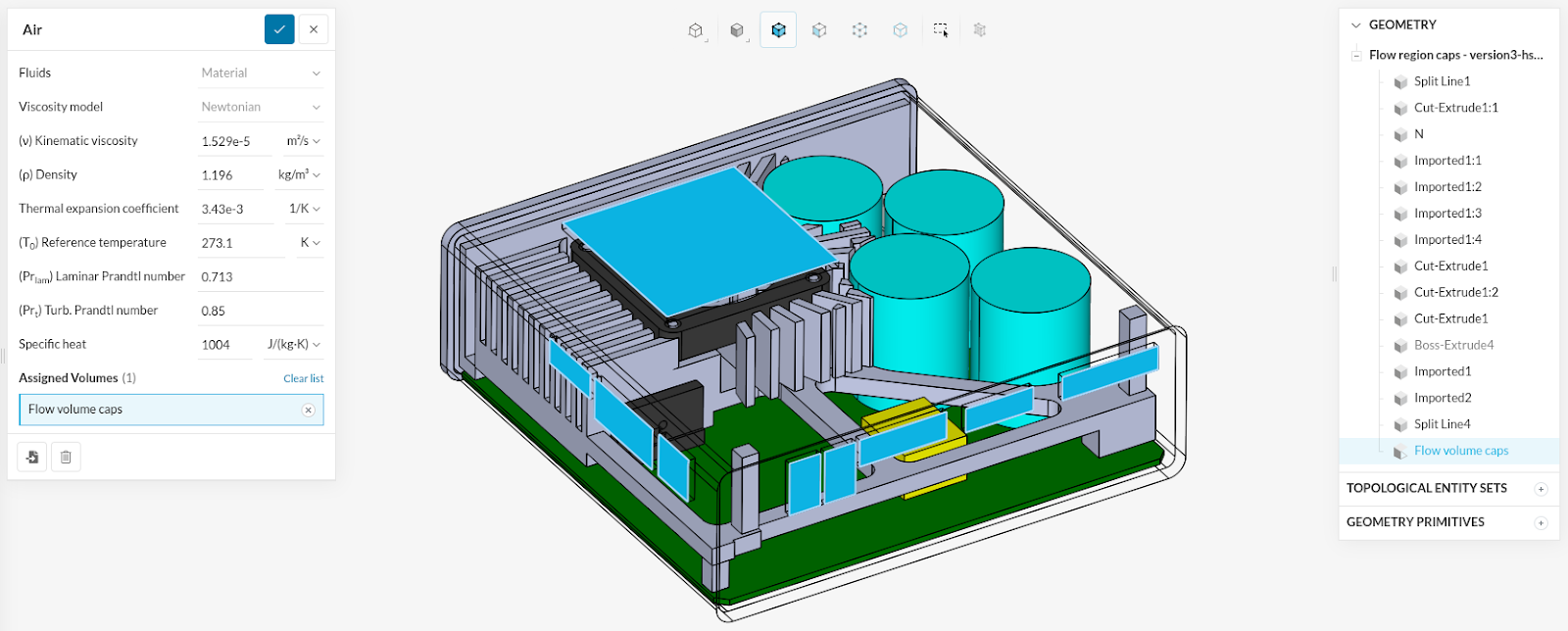Delete the Air material using trash icon

point(66,457)
